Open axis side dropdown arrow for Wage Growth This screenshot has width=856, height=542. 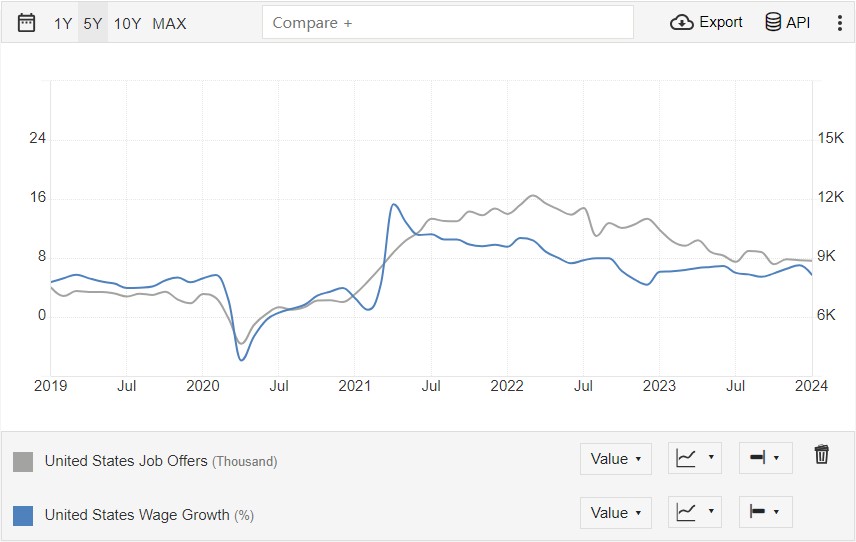tap(776, 511)
